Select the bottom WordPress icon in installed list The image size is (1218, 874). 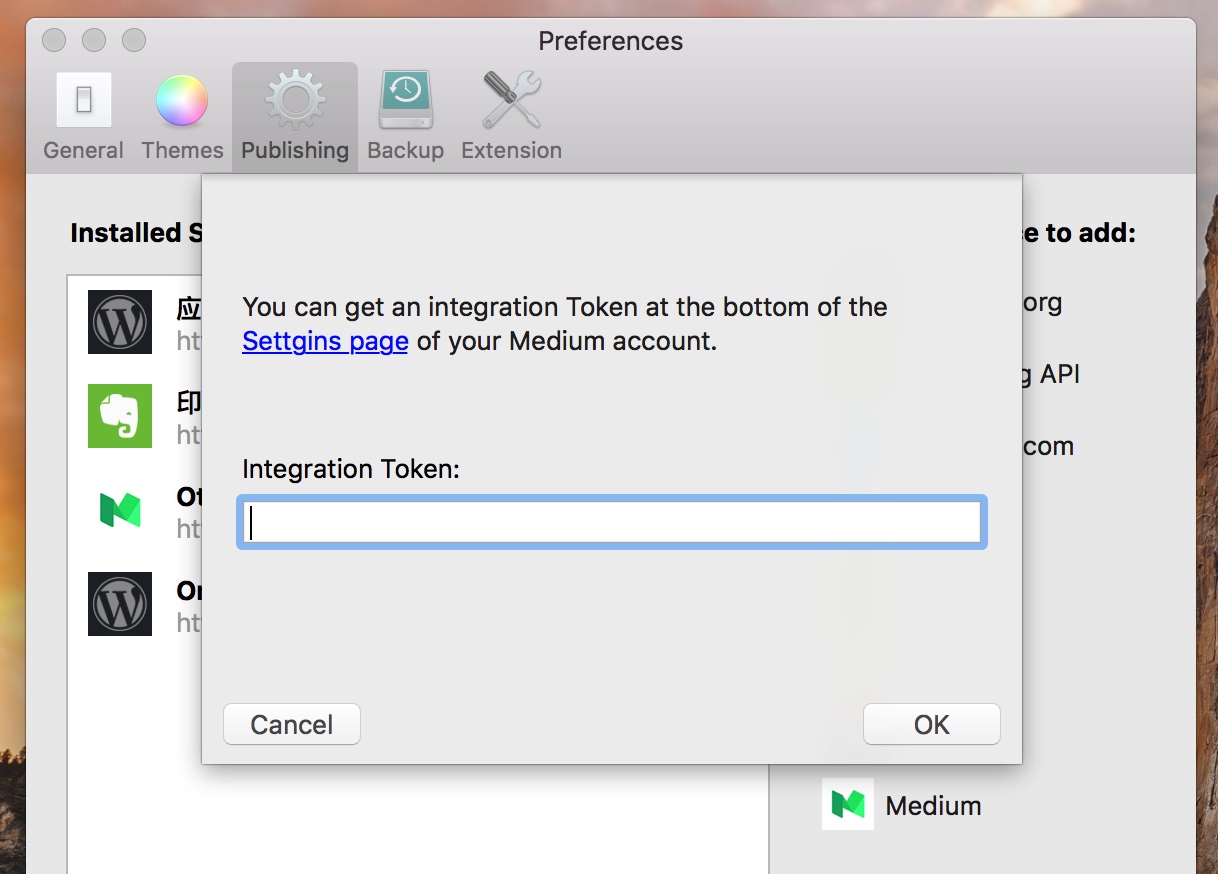coord(120,604)
